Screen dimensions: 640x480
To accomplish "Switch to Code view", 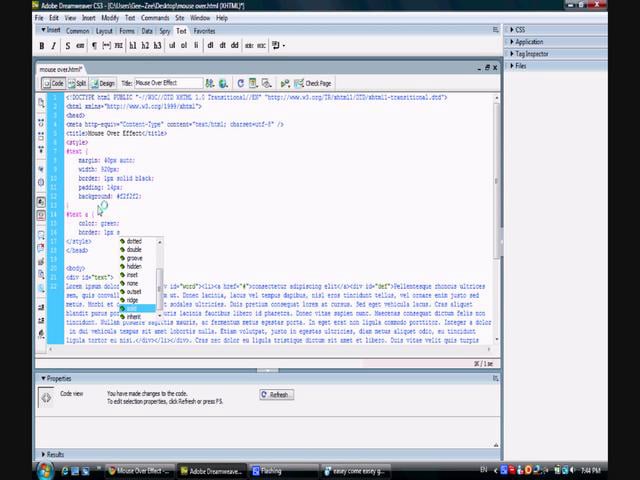I will point(54,83).
